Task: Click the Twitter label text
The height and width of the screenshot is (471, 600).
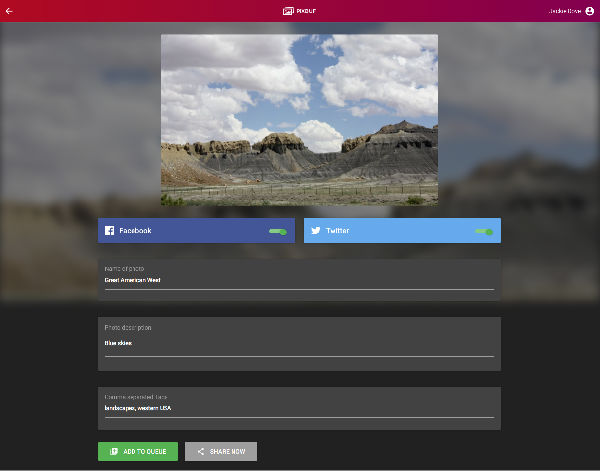Action: 337,231
